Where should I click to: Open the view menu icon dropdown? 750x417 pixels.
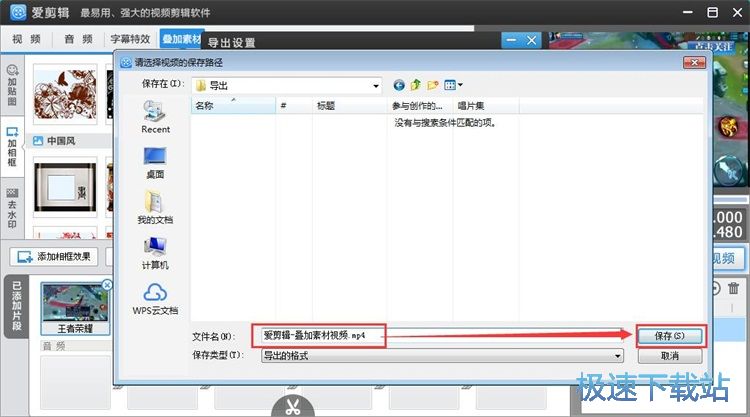[453, 85]
